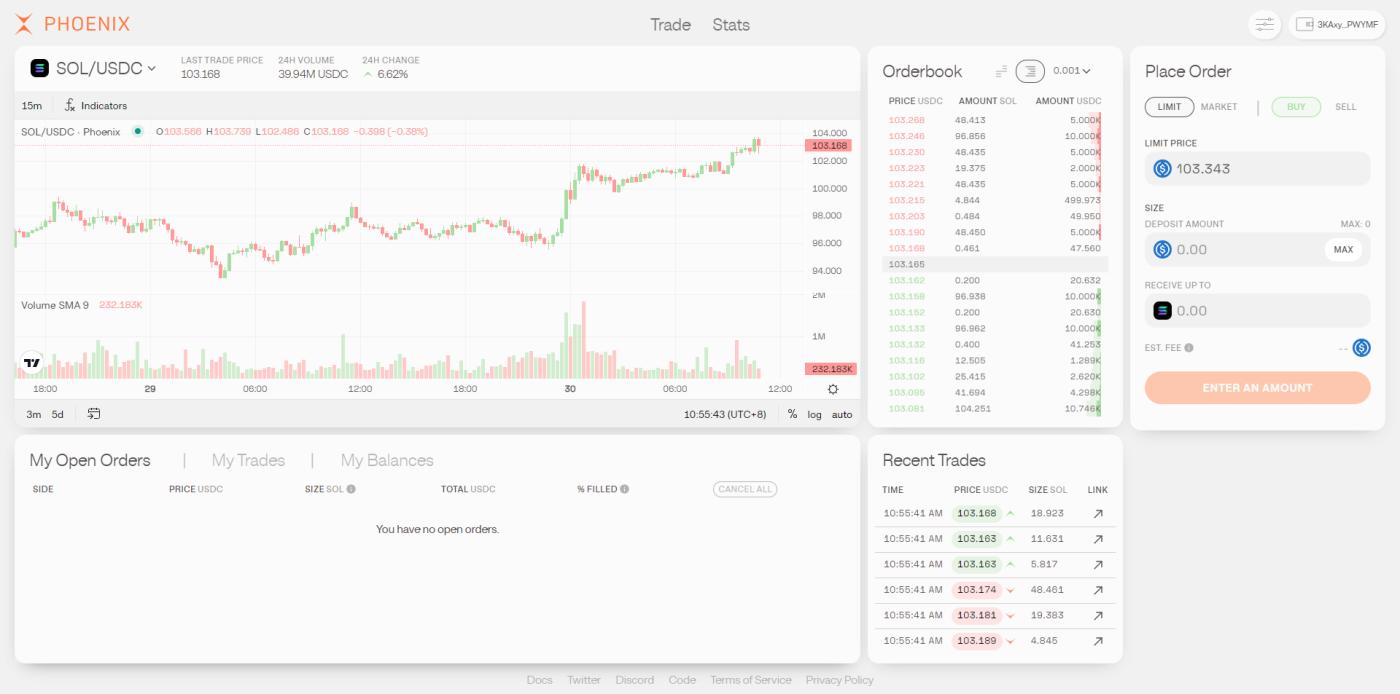Image resolution: width=1400 pixels, height=694 pixels.
Task: Click the MAX deposit amount button
Action: (x=1342, y=250)
